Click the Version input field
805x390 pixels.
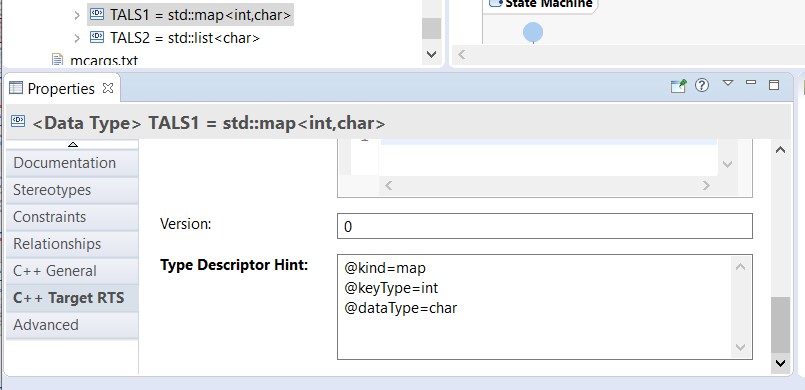pos(545,226)
